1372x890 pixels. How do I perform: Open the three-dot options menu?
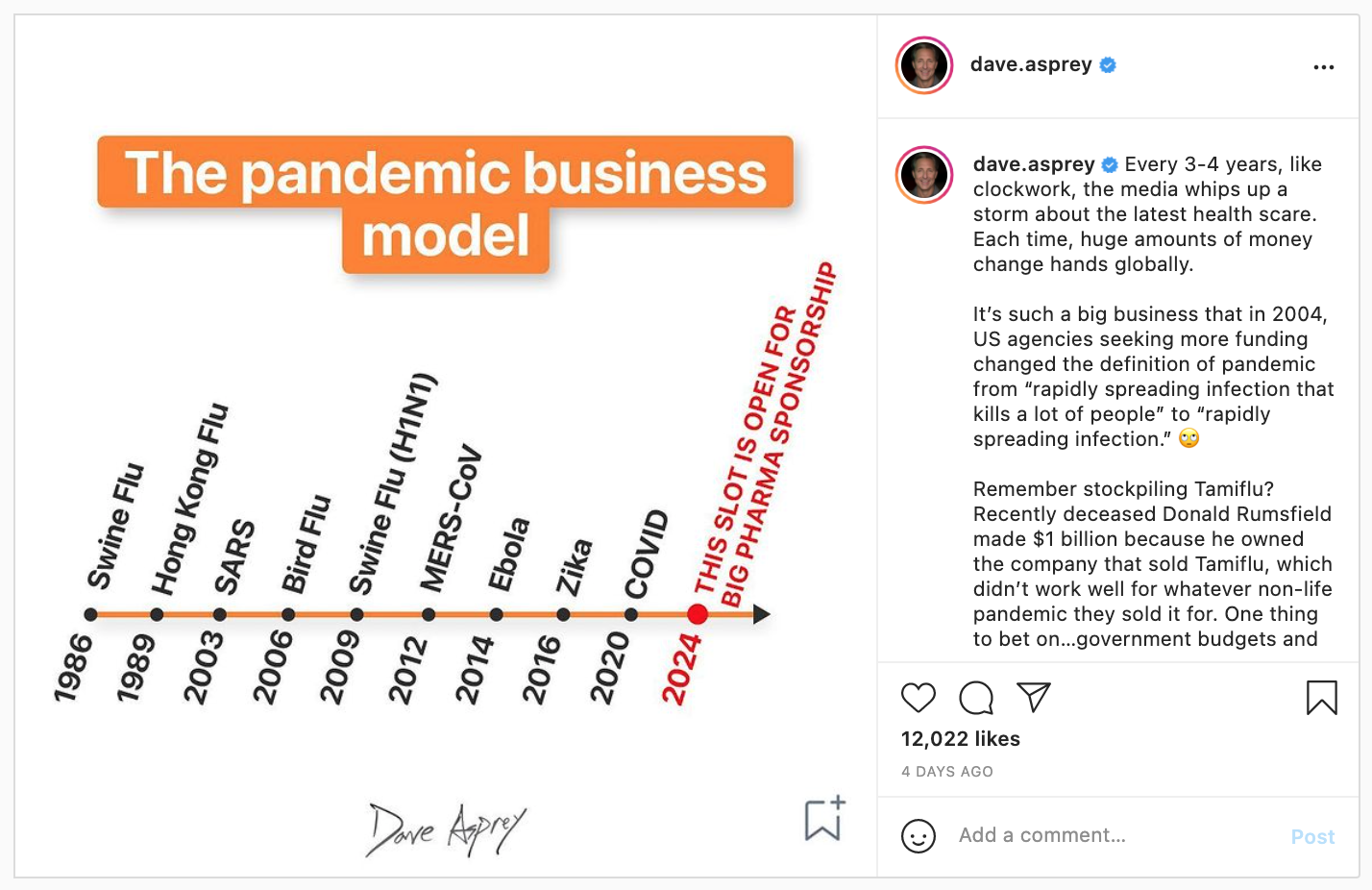[x=1324, y=66]
